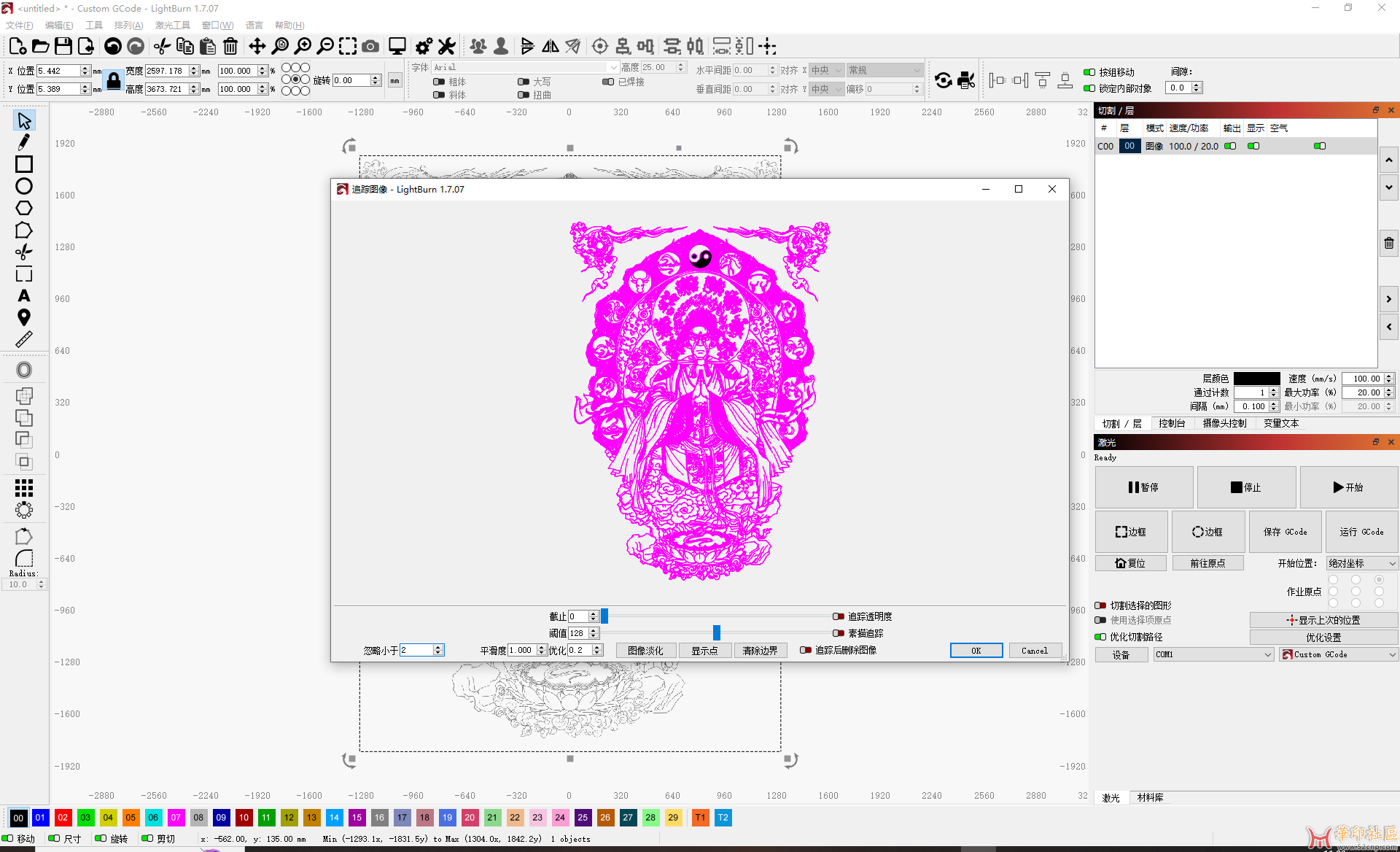Toggle Trace Transparency switch

click(839, 616)
